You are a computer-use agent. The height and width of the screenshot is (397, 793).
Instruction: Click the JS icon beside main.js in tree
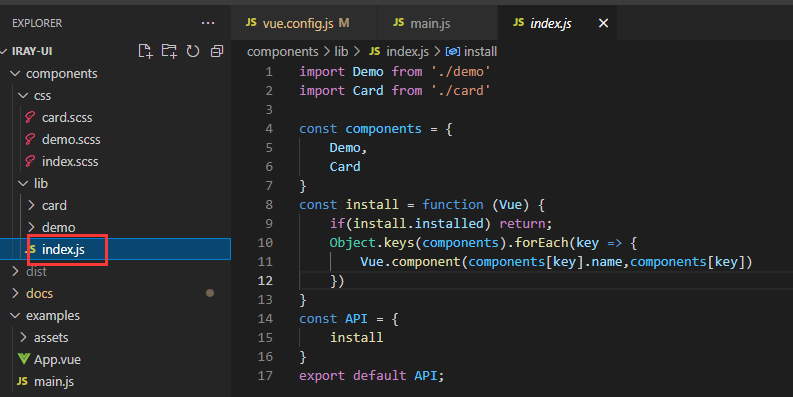click(x=22, y=381)
